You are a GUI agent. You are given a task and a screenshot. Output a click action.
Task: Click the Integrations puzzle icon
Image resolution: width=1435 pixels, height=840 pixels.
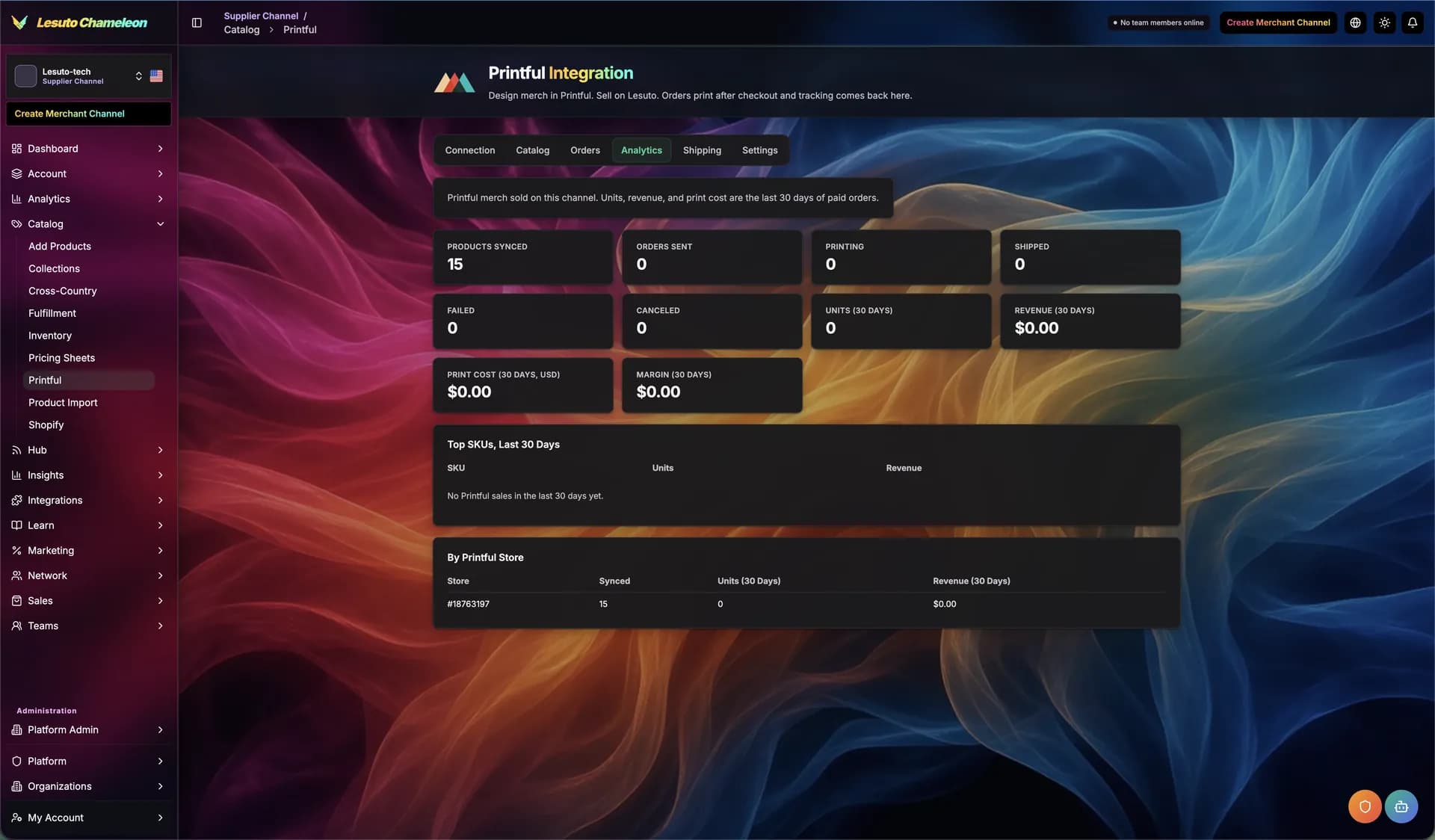tap(16, 500)
